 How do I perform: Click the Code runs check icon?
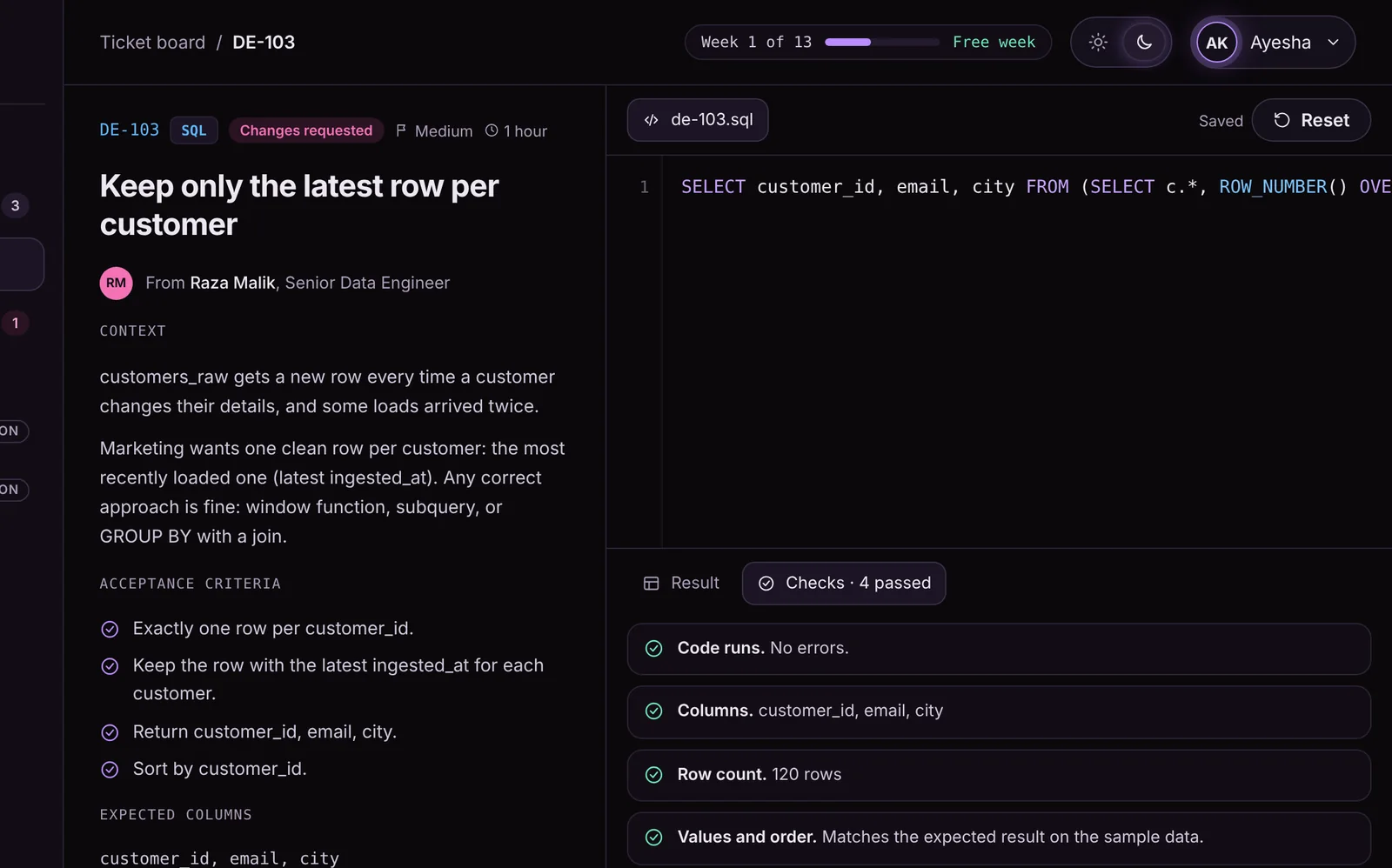[654, 648]
